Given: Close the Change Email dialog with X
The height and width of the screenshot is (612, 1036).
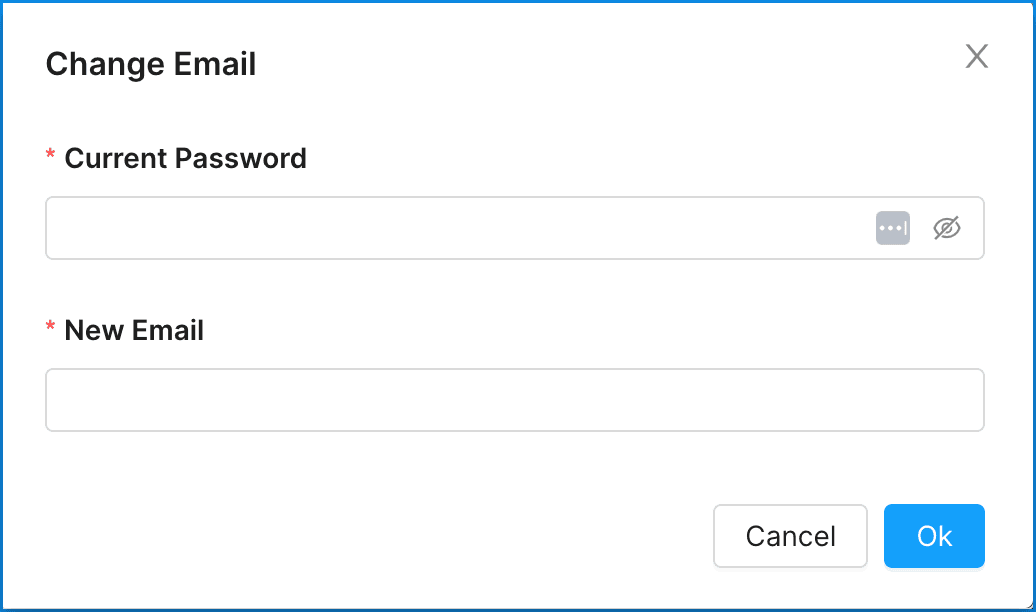Looking at the screenshot, I should (976, 57).
